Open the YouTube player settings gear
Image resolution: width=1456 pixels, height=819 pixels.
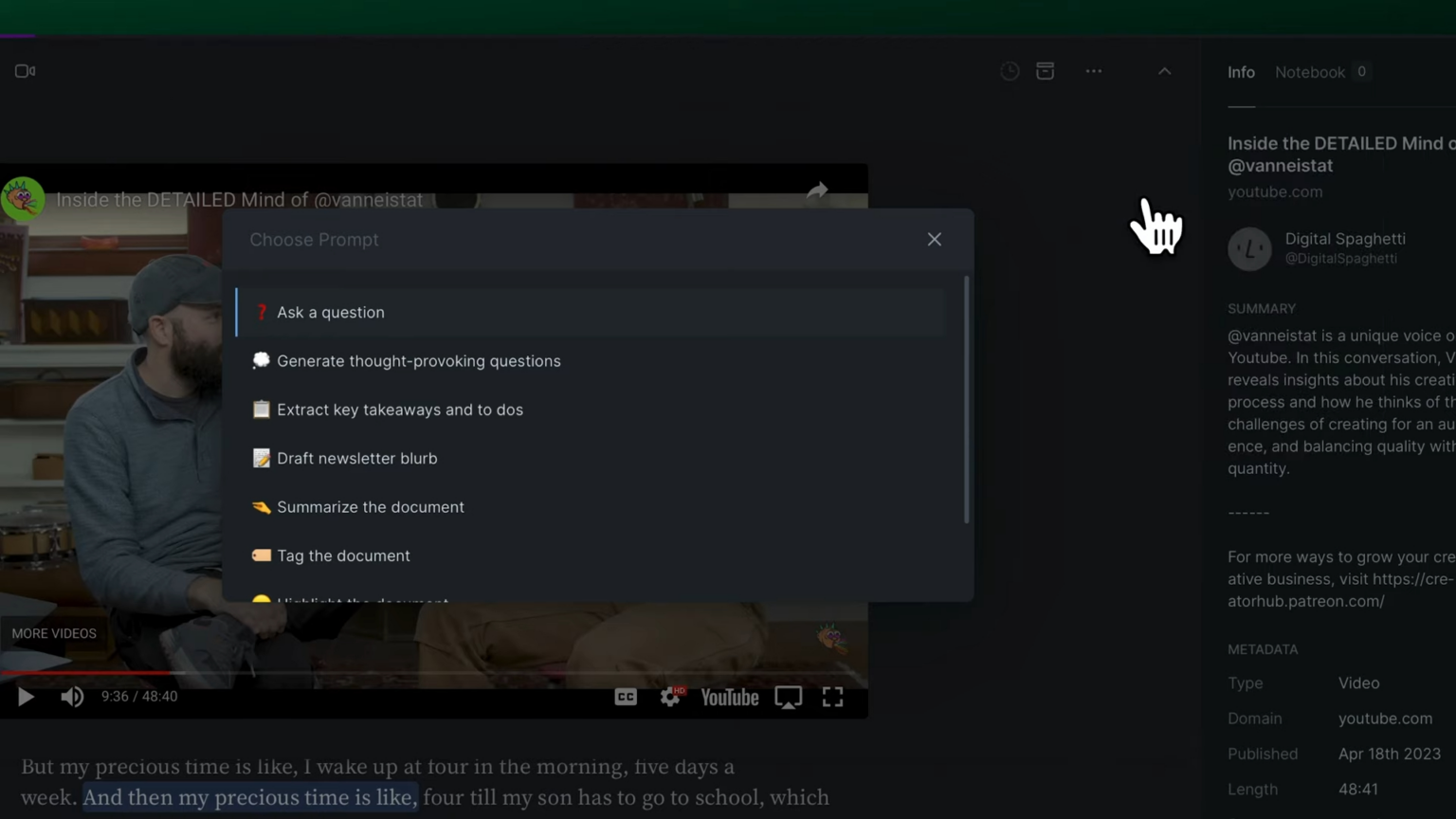click(671, 697)
